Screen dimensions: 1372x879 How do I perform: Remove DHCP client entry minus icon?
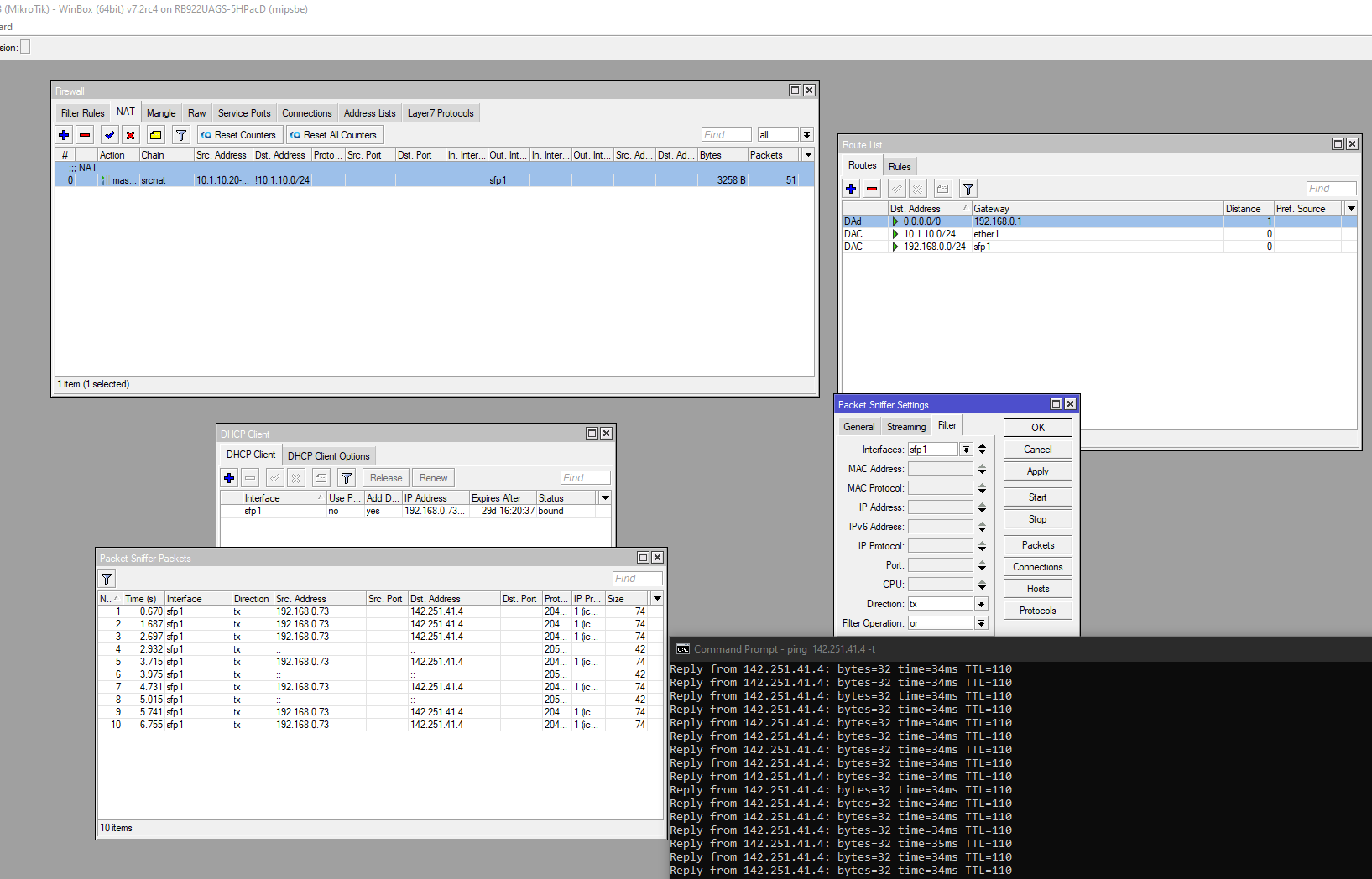pyautogui.click(x=250, y=478)
